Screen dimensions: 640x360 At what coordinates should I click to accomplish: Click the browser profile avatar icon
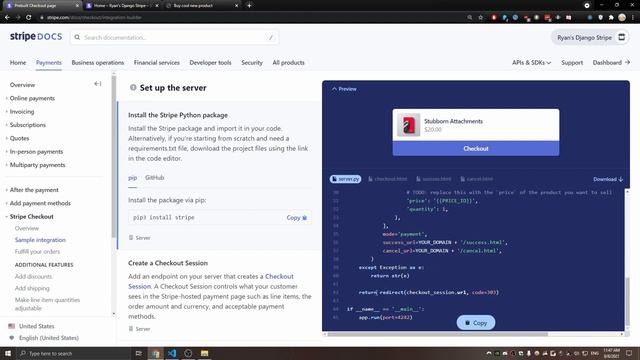pyautogui.click(x=622, y=17)
